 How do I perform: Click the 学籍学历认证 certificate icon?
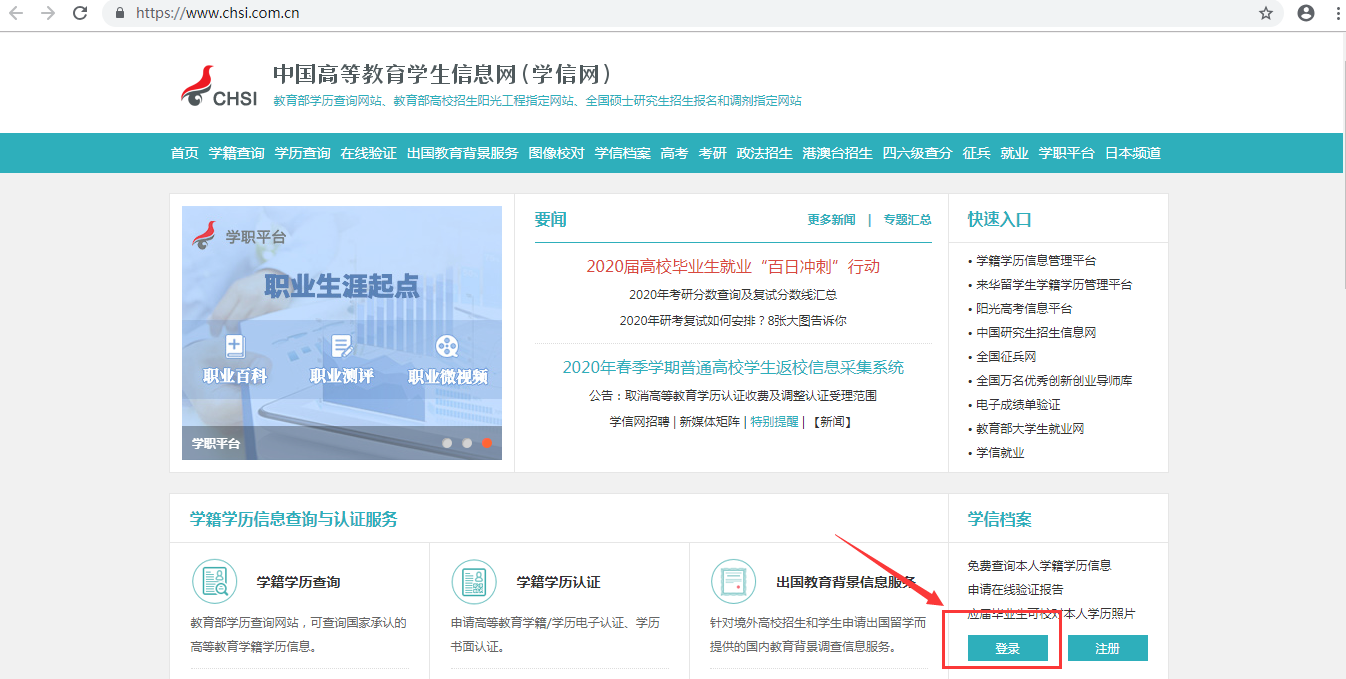tap(474, 581)
